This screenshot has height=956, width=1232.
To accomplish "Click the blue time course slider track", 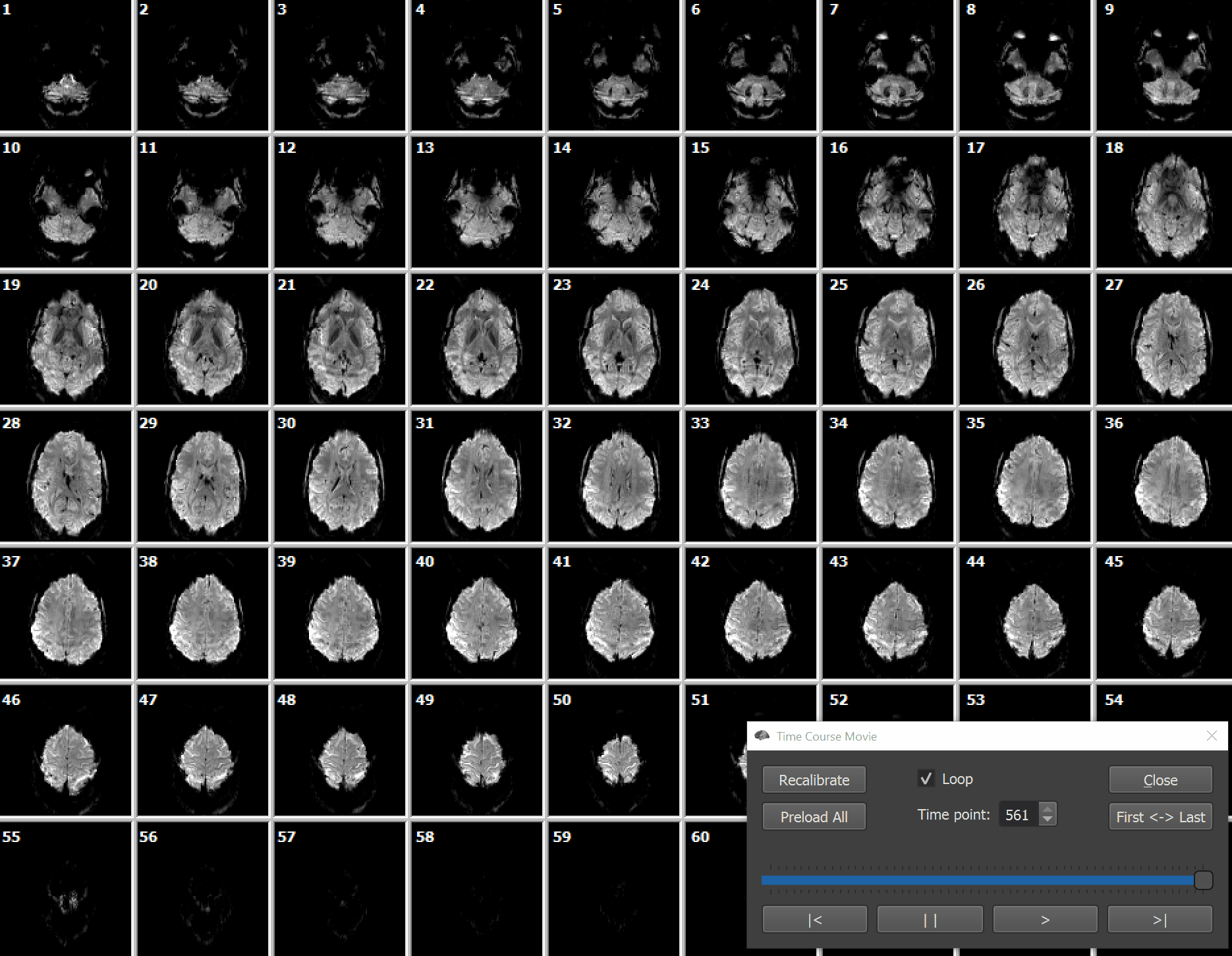I will tap(978, 880).
